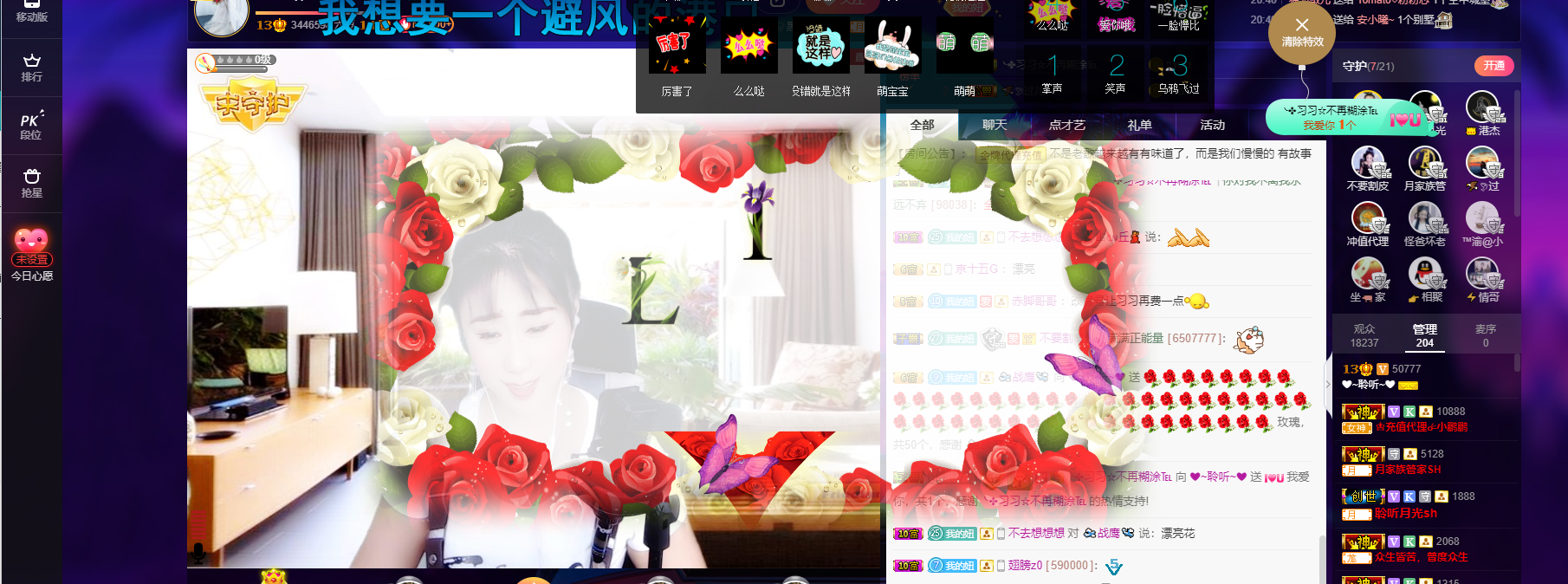Click username 翅膀z0 in the chat

(x=1026, y=565)
